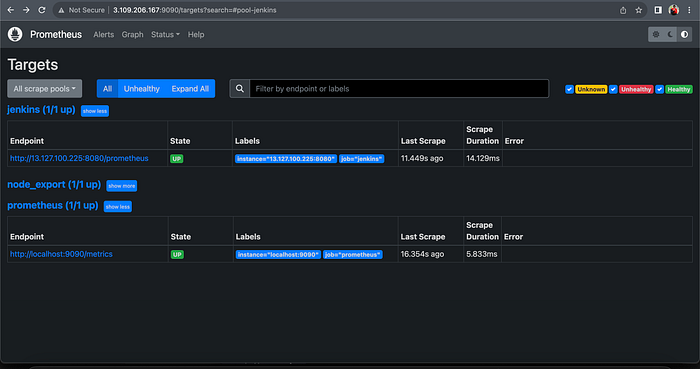The image size is (700, 369).
Task: Open the All scrape pools dropdown
Action: (45, 89)
